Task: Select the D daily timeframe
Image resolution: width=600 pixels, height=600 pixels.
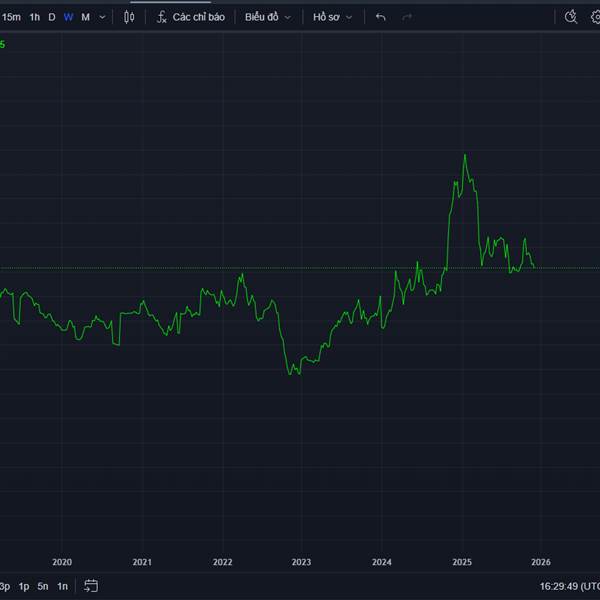Action: [x=52, y=17]
